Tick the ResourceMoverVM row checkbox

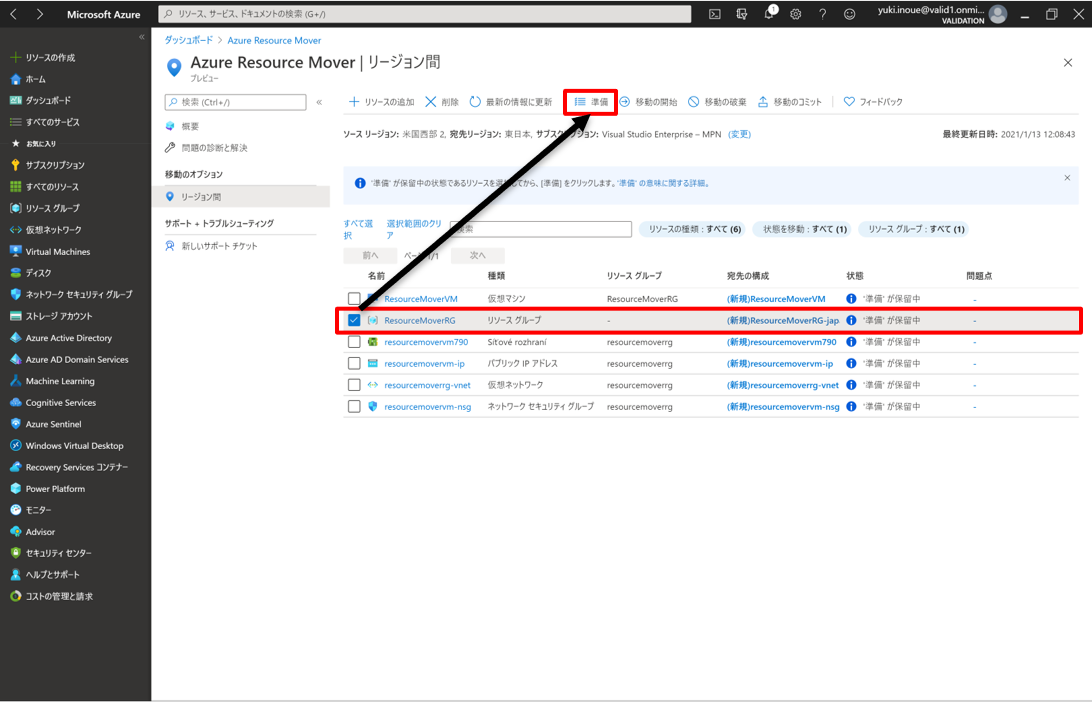(354, 299)
